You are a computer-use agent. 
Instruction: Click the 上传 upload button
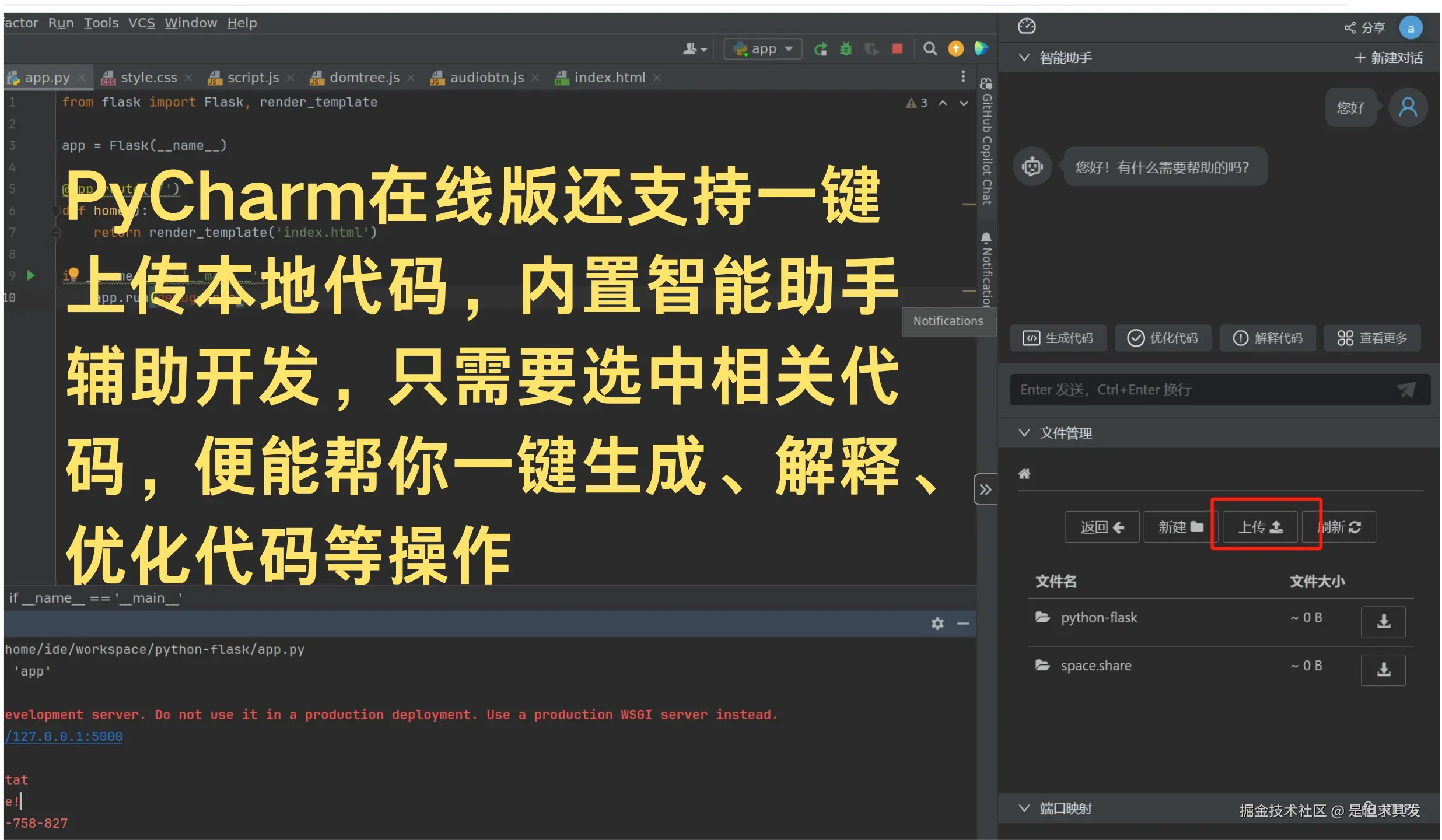[1260, 527]
